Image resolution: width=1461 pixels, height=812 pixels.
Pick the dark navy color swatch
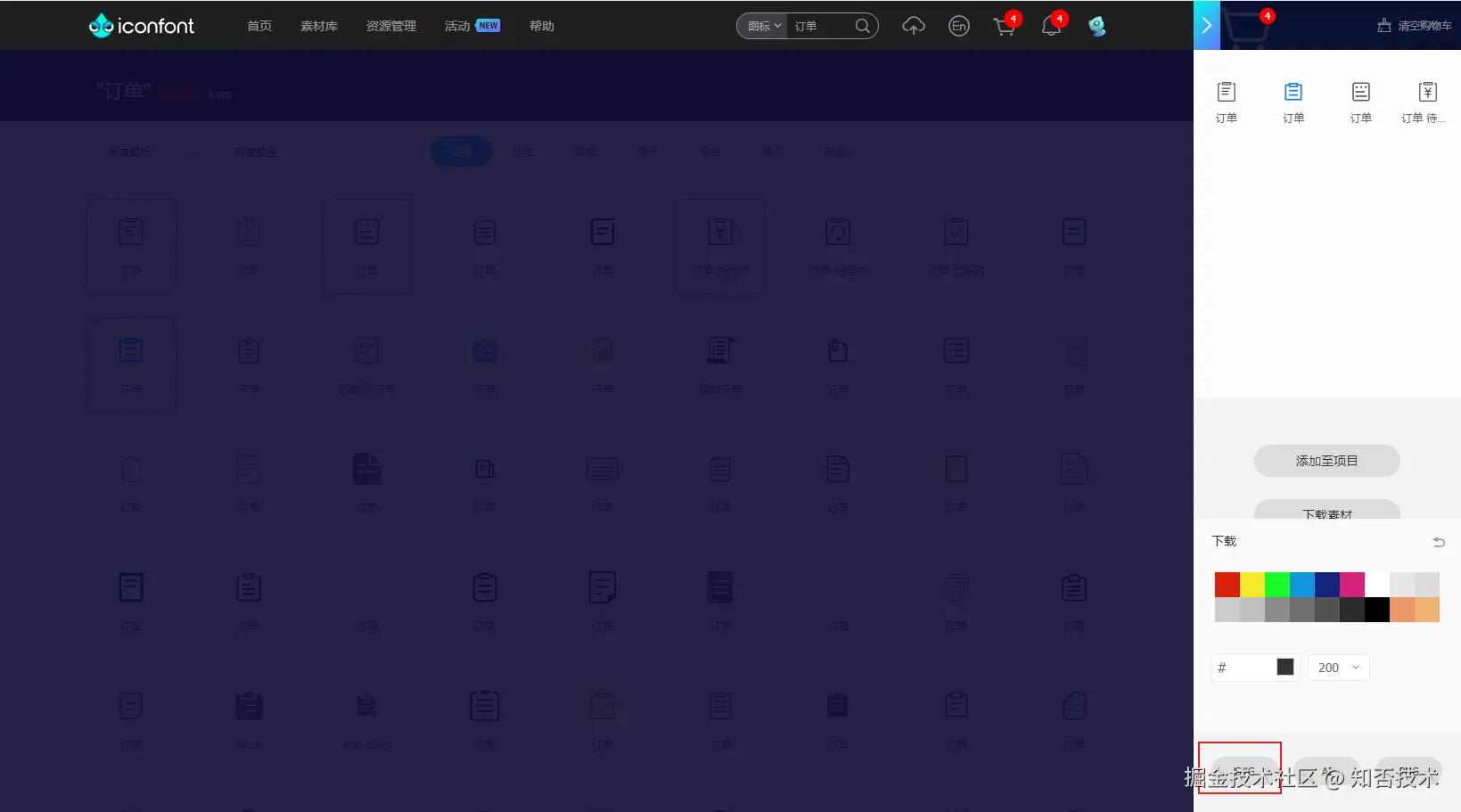coord(1327,585)
